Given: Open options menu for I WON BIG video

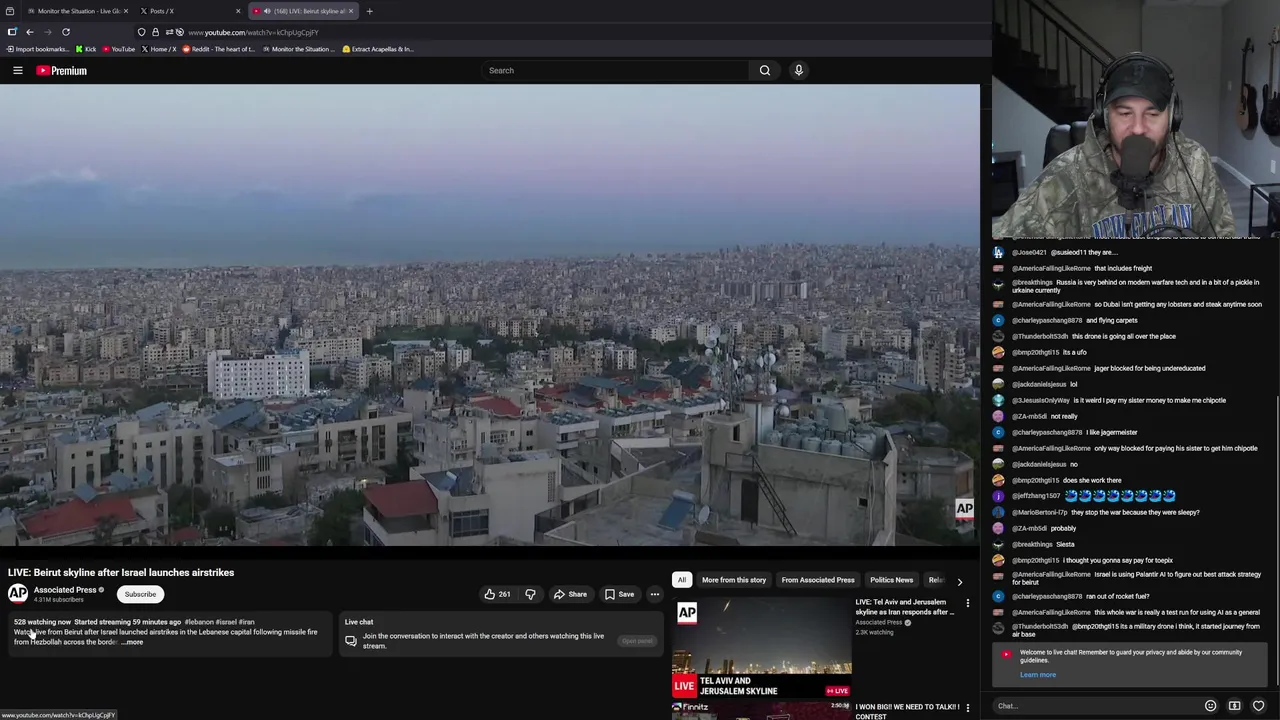Looking at the screenshot, I should (x=967, y=708).
